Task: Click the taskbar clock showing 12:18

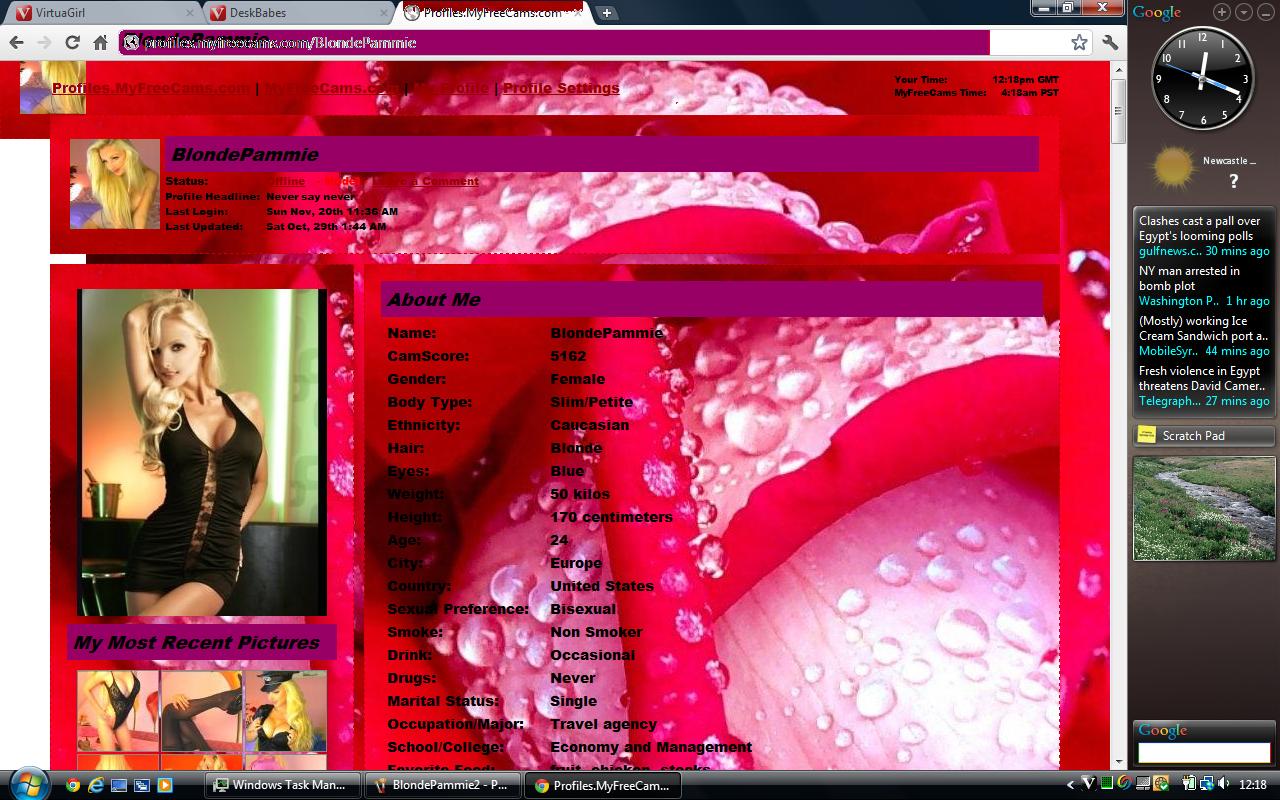Action: tap(1253, 785)
